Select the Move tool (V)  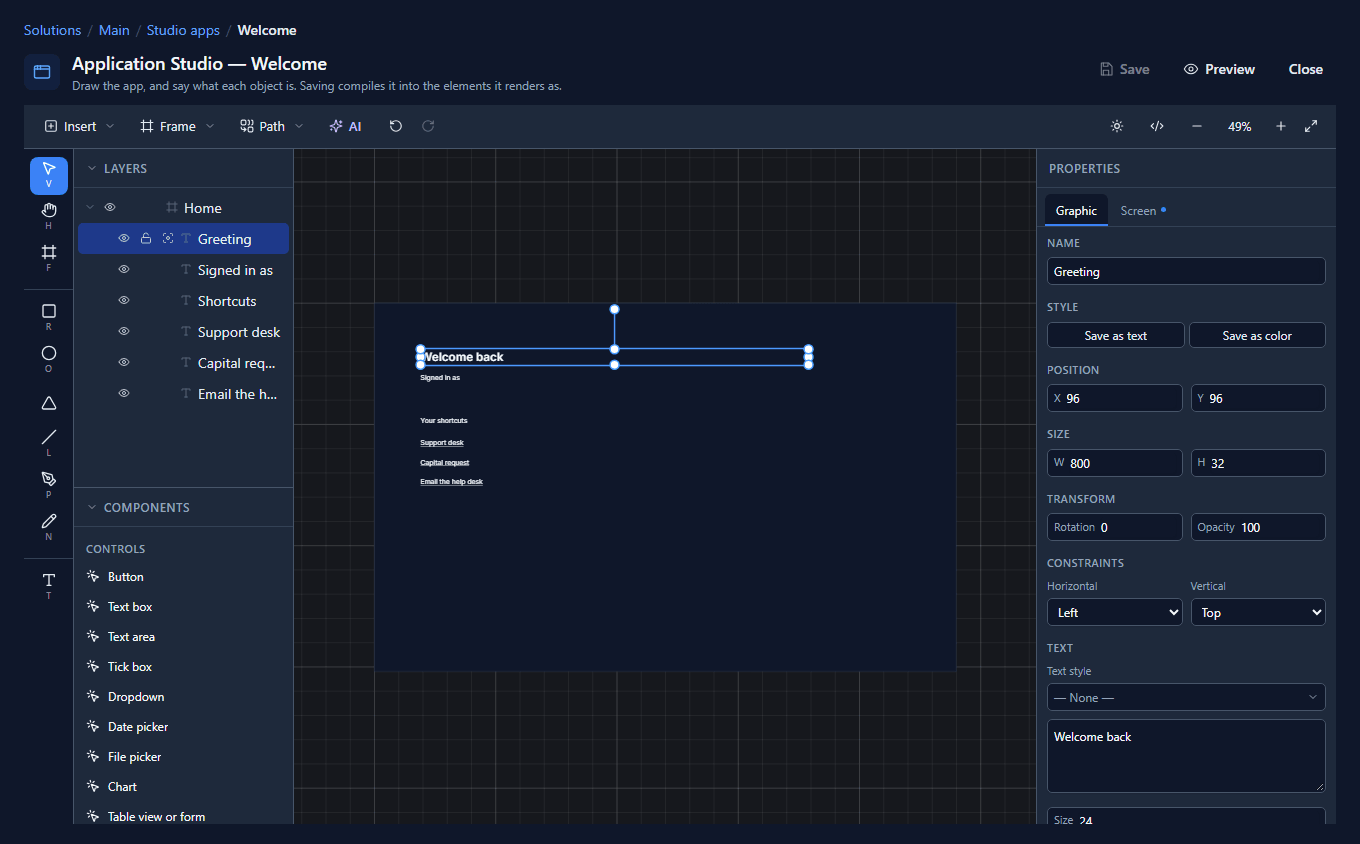pyautogui.click(x=49, y=175)
